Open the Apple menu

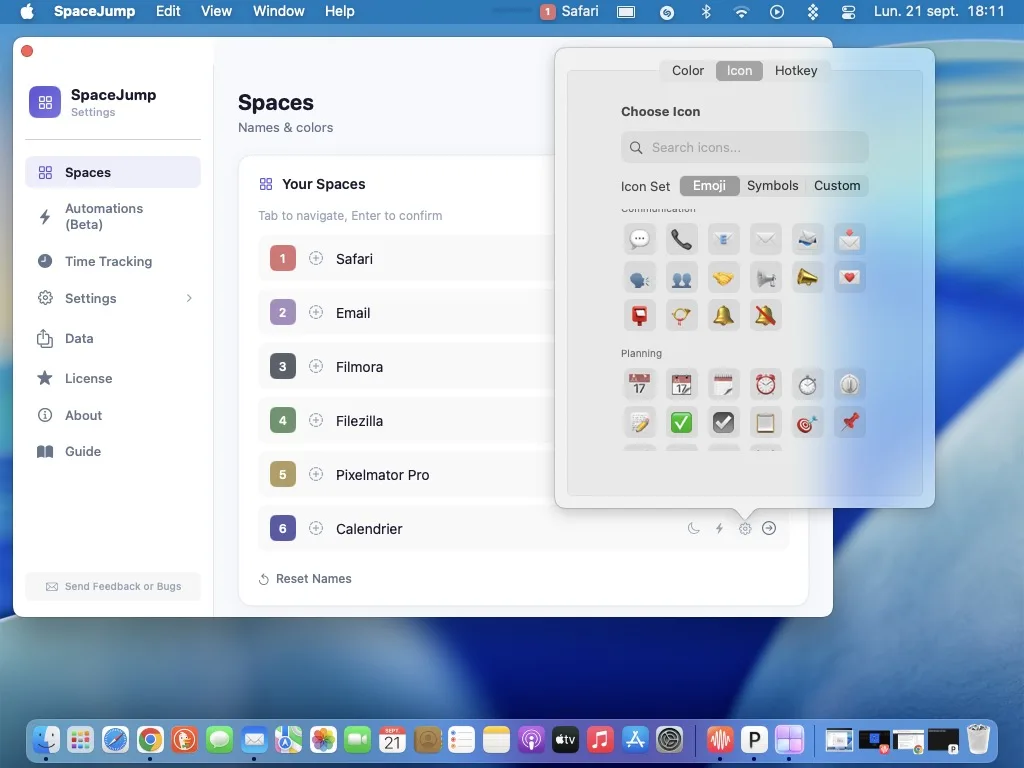pos(27,11)
